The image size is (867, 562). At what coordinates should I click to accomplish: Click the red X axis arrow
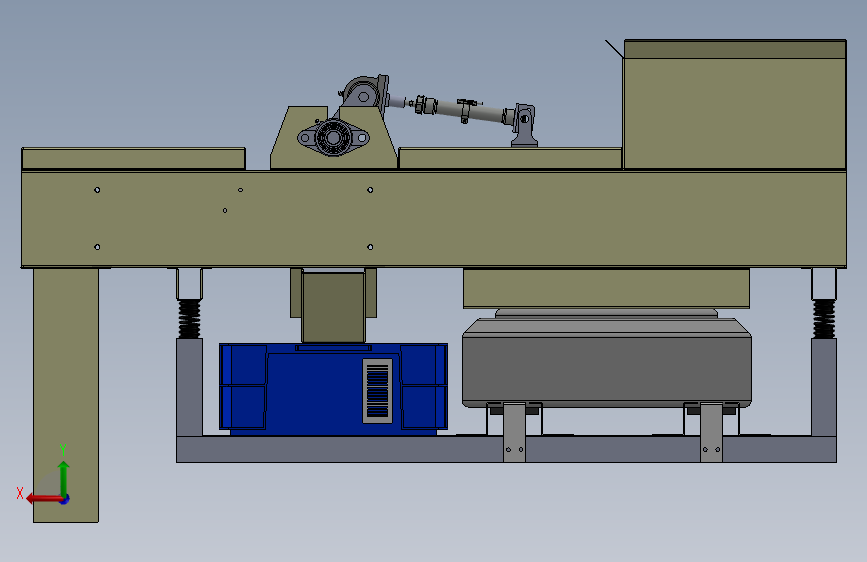point(44,499)
